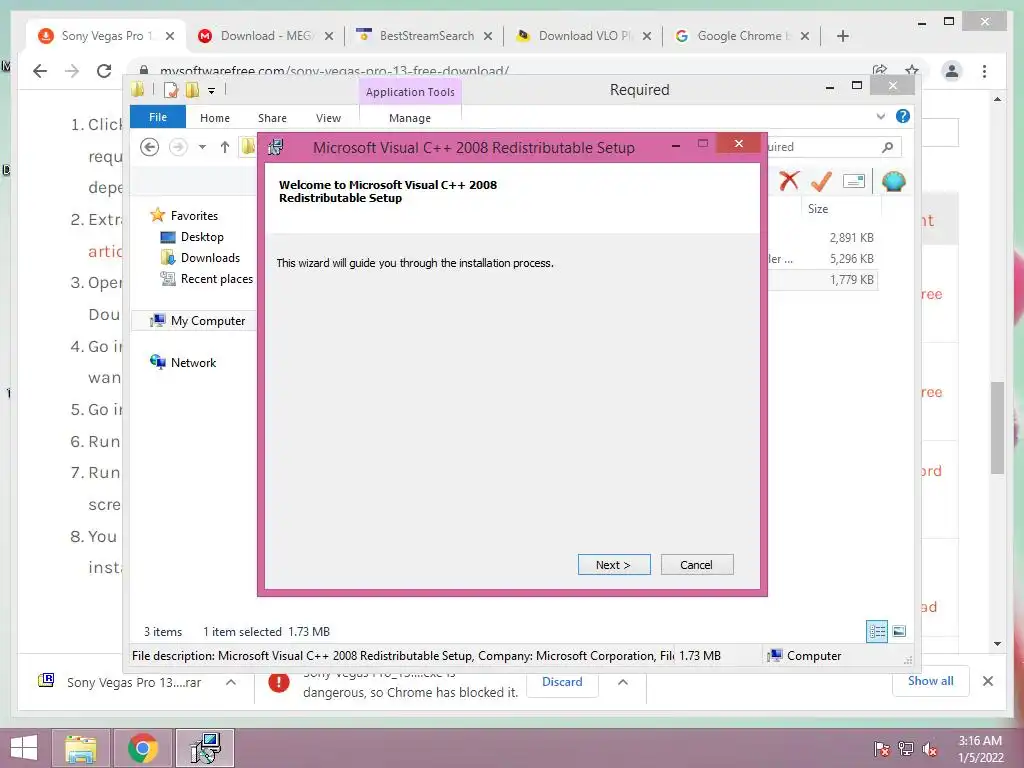Click Chrome back button

tap(40, 71)
